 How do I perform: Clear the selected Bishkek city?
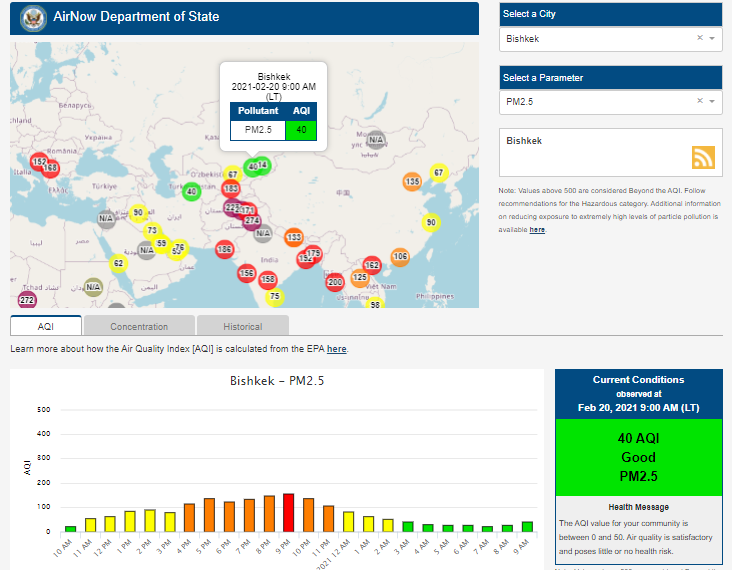point(700,38)
